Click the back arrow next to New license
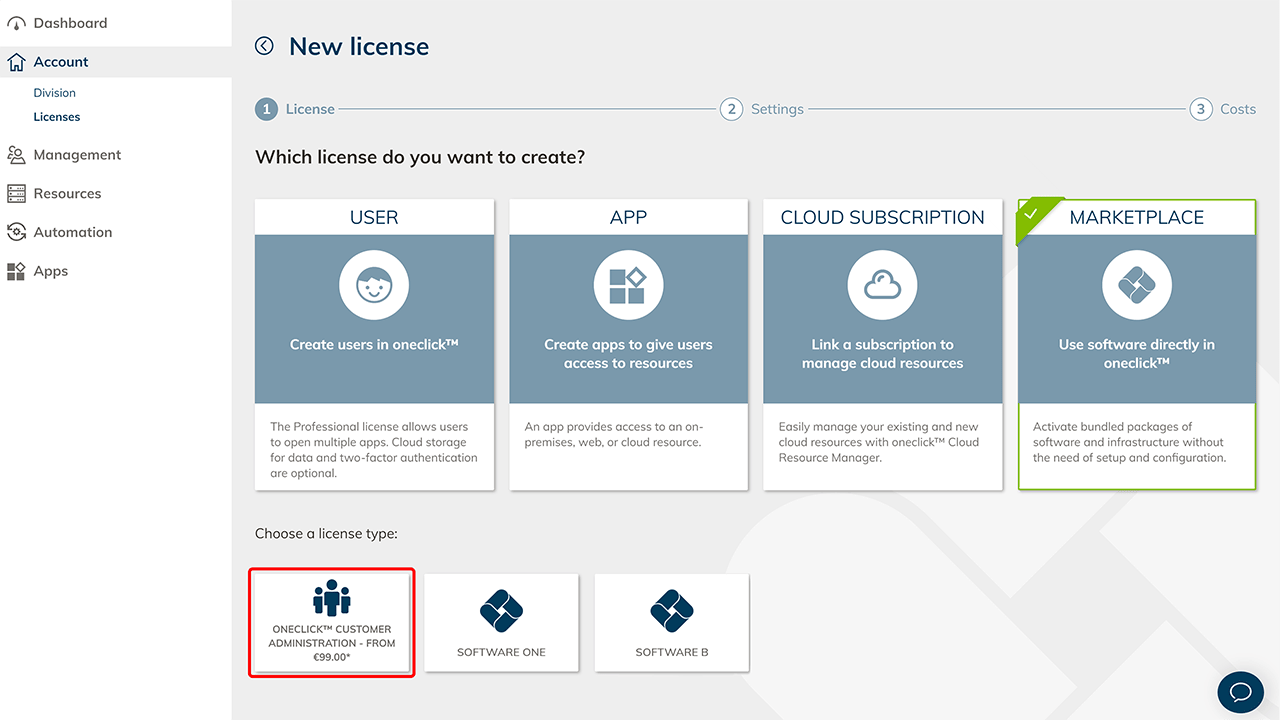Screen dimensions: 1280x720 (x=264, y=46)
